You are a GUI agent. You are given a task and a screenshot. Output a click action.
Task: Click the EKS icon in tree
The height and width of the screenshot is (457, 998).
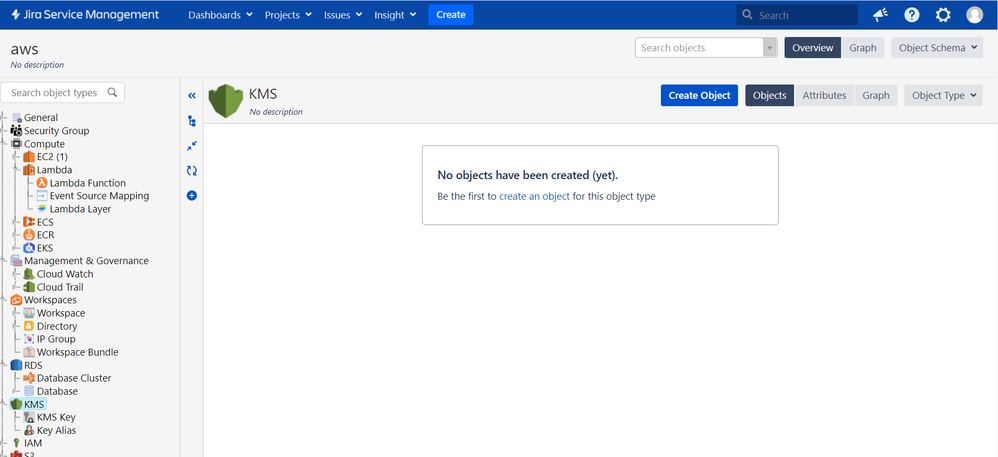pyautogui.click(x=29, y=248)
